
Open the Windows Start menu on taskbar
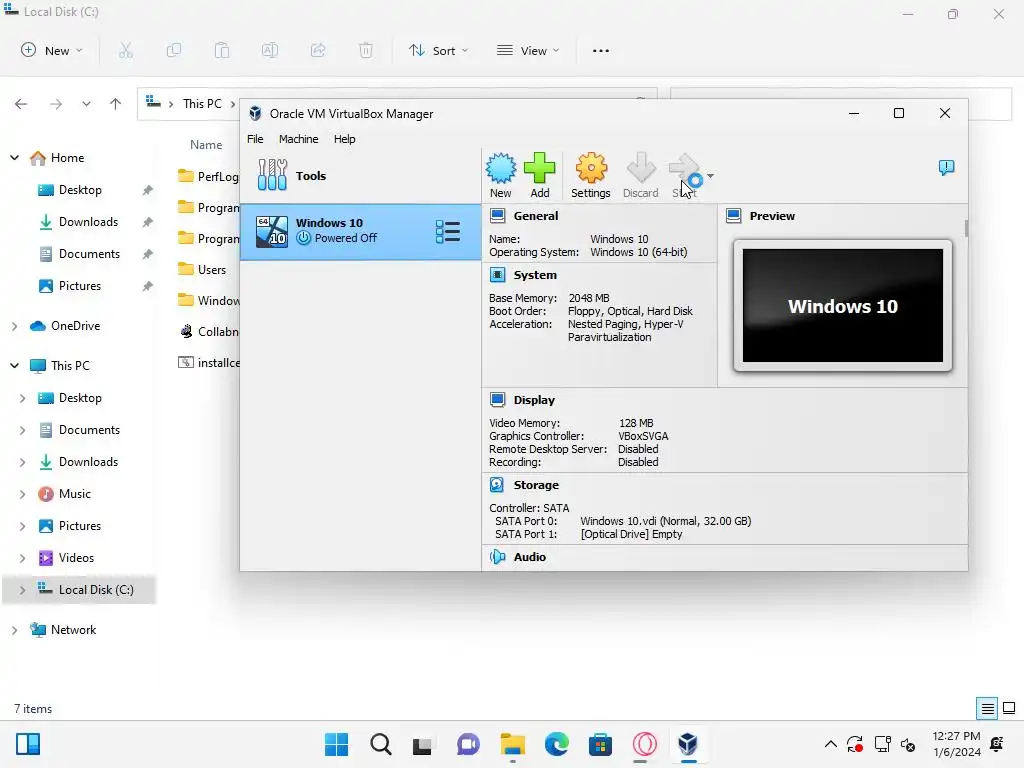(x=336, y=744)
